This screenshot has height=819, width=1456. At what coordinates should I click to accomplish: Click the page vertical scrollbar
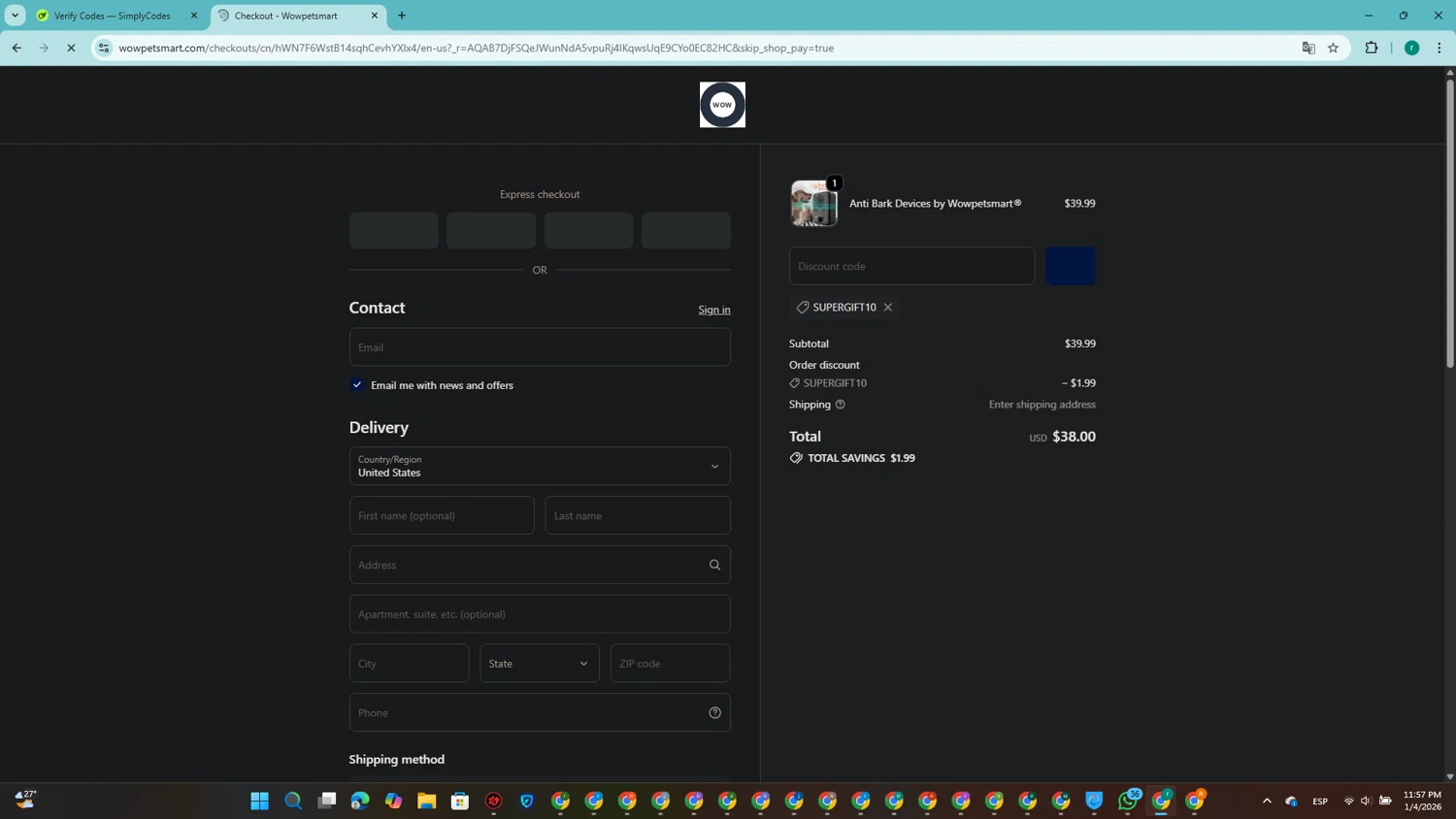pyautogui.click(x=1450, y=223)
